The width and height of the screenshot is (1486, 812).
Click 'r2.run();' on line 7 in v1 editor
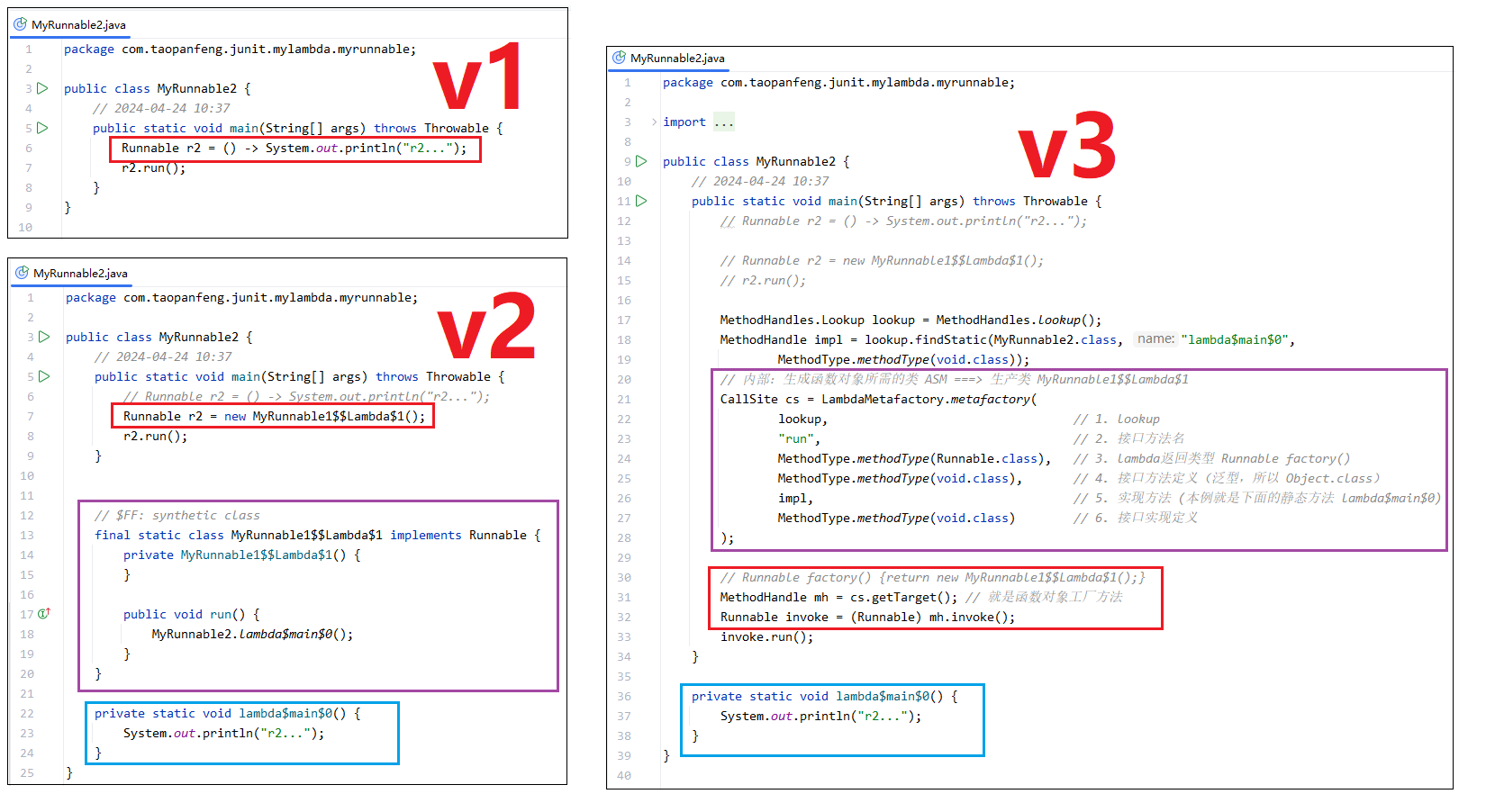(x=154, y=168)
